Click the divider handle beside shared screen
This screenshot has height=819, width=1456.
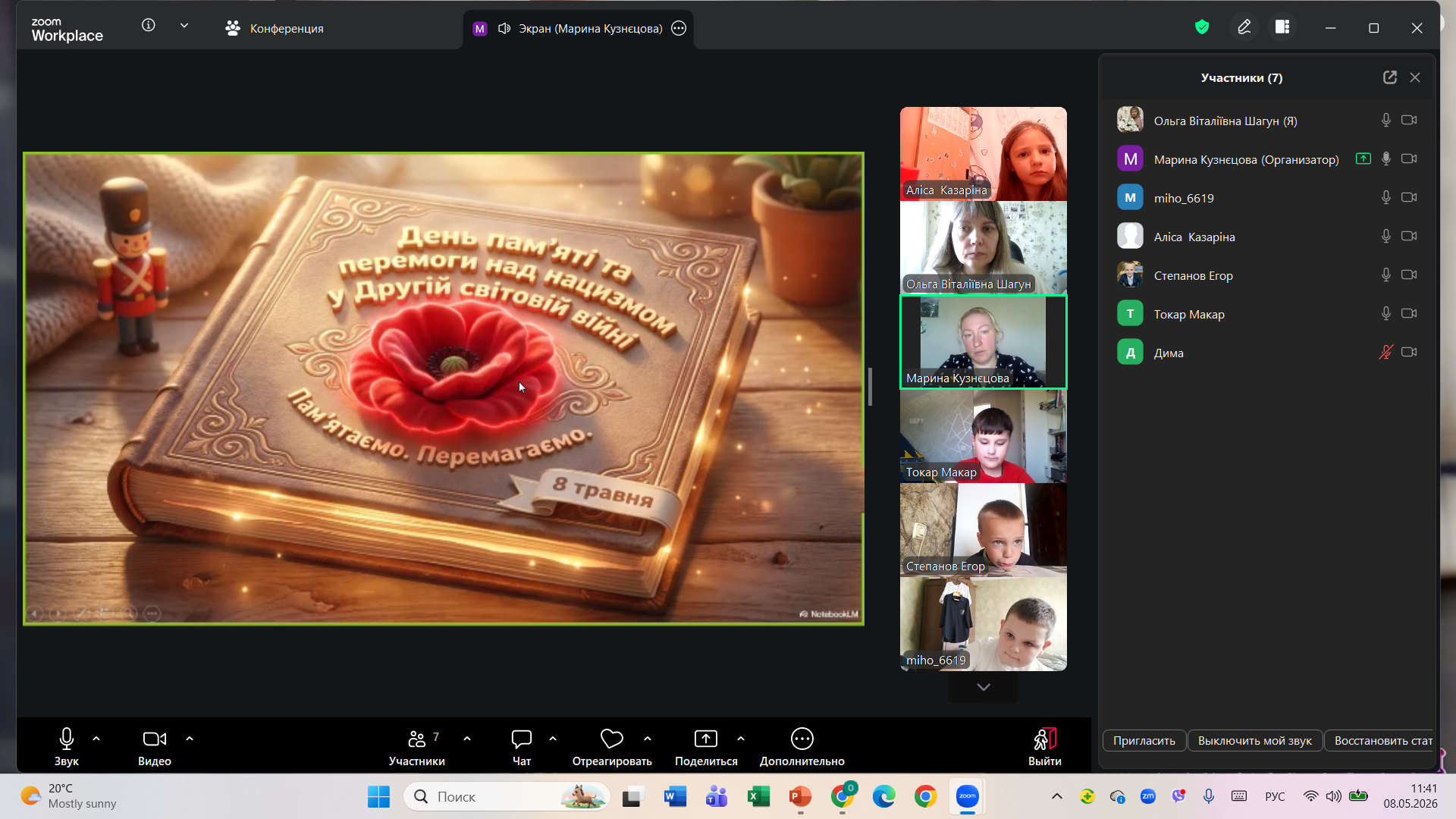click(870, 387)
